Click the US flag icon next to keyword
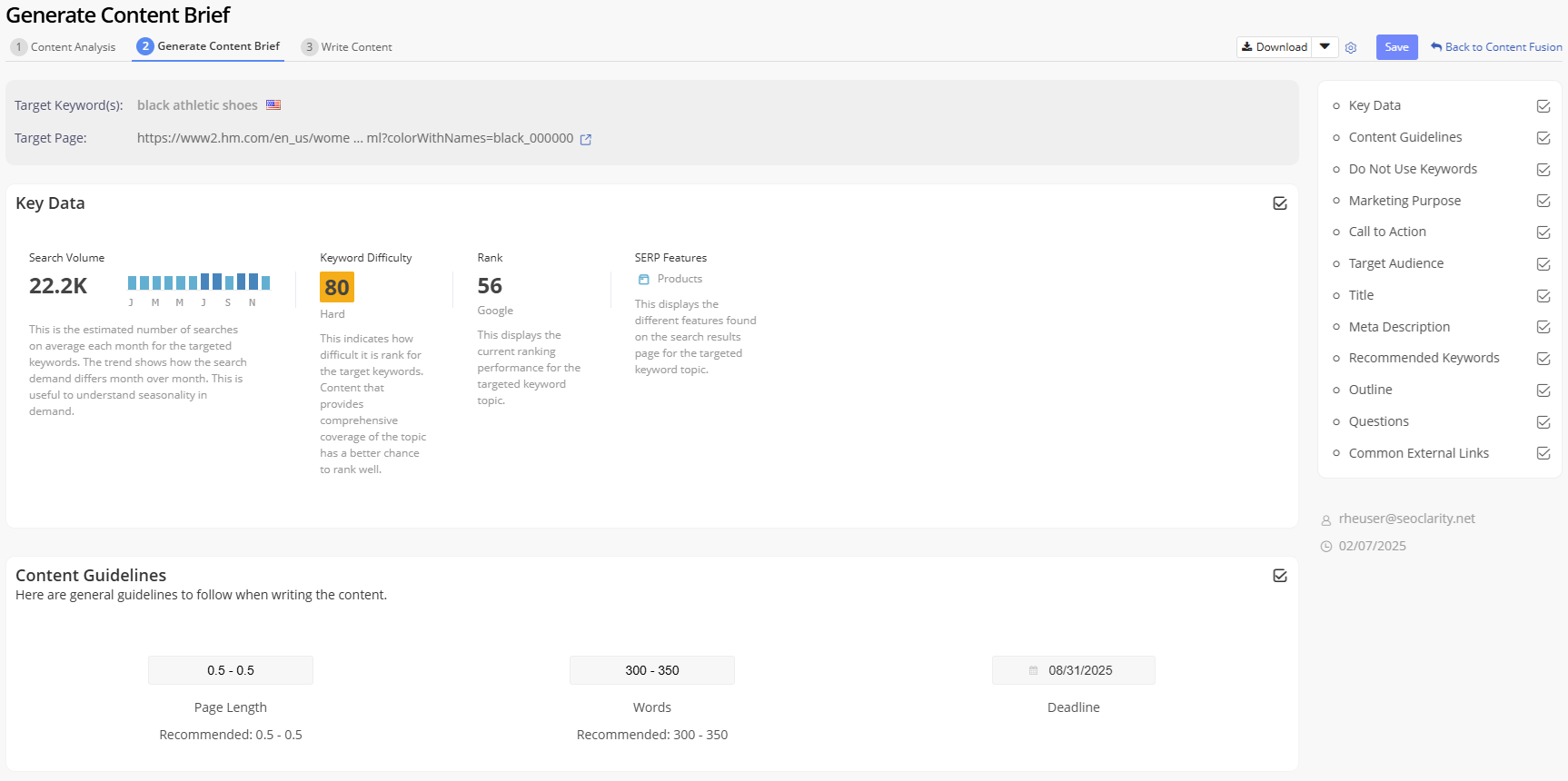 click(273, 105)
